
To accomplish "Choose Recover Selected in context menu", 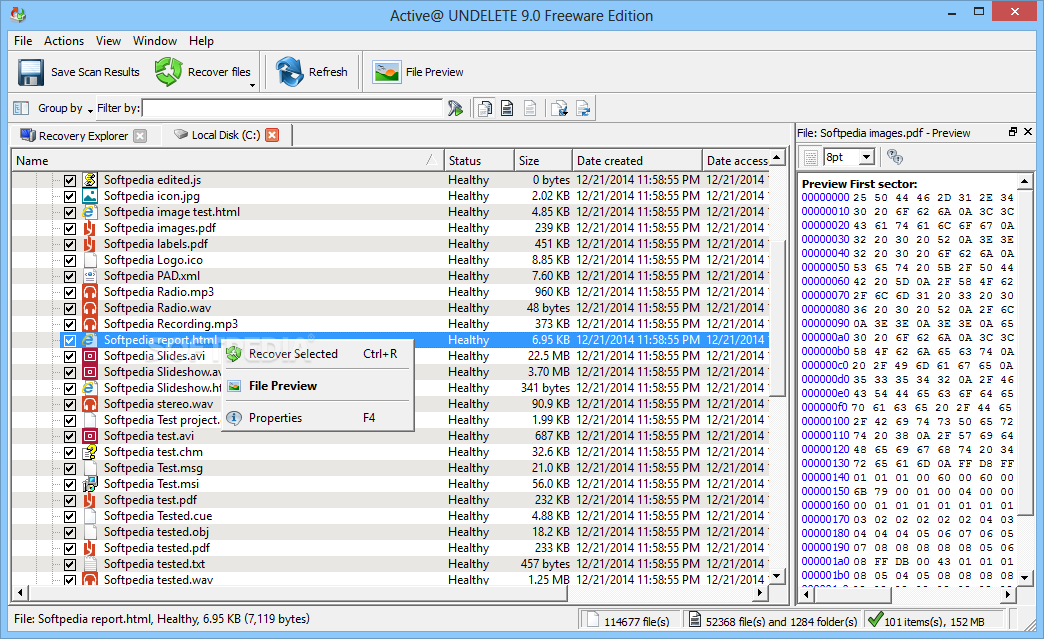I will 318,354.
